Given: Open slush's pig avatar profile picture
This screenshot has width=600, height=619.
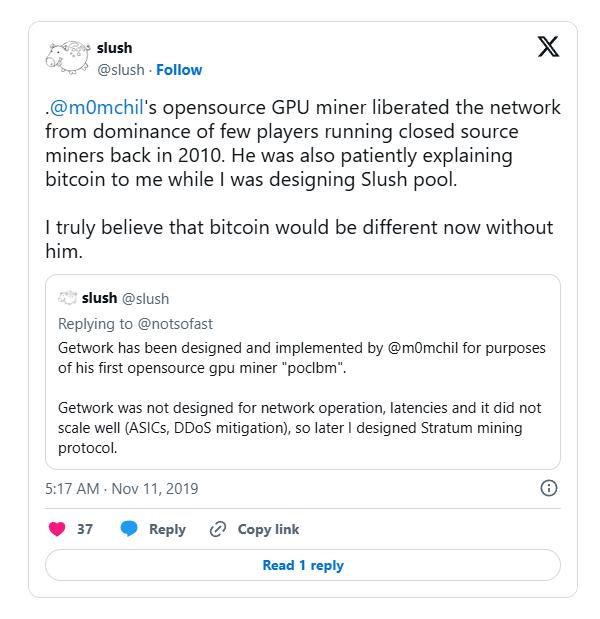Looking at the screenshot, I should tap(68, 58).
